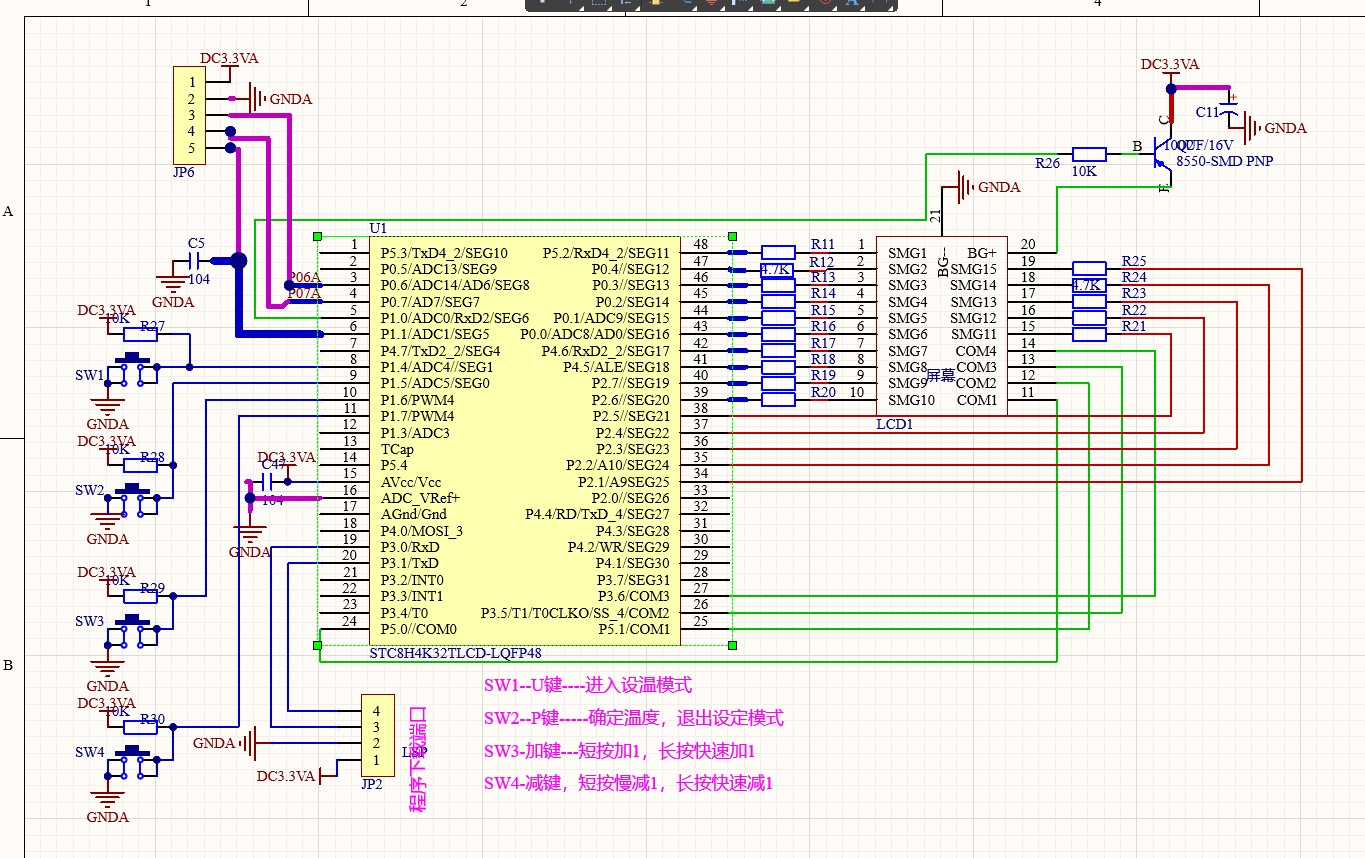Image resolution: width=1365 pixels, height=858 pixels.
Task: Select the JP2 four-pin download header
Action: pos(376,735)
